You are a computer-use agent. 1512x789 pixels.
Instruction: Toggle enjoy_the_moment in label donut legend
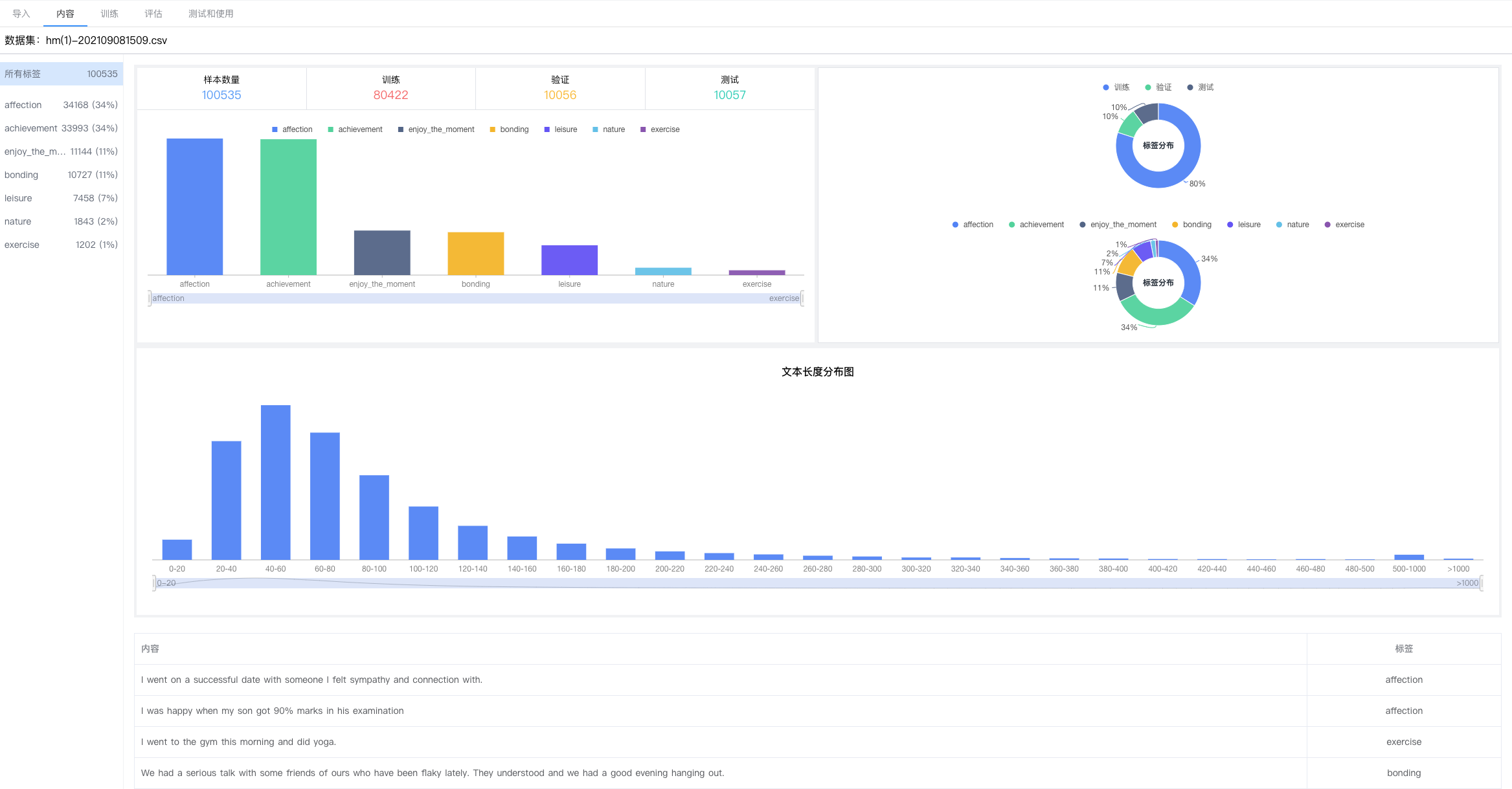tap(1118, 225)
